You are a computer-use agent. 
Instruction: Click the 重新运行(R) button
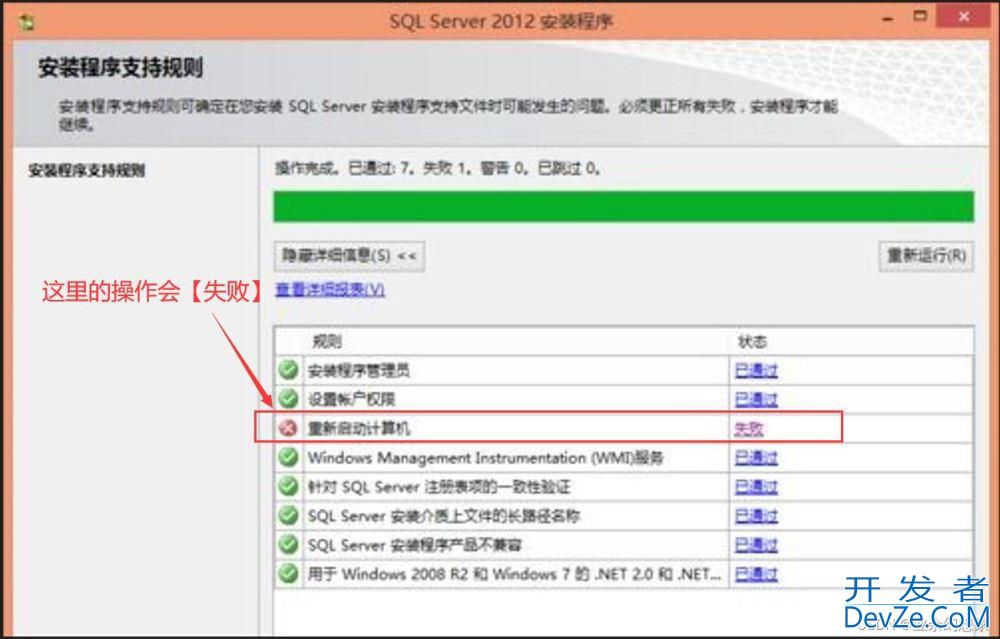[926, 256]
